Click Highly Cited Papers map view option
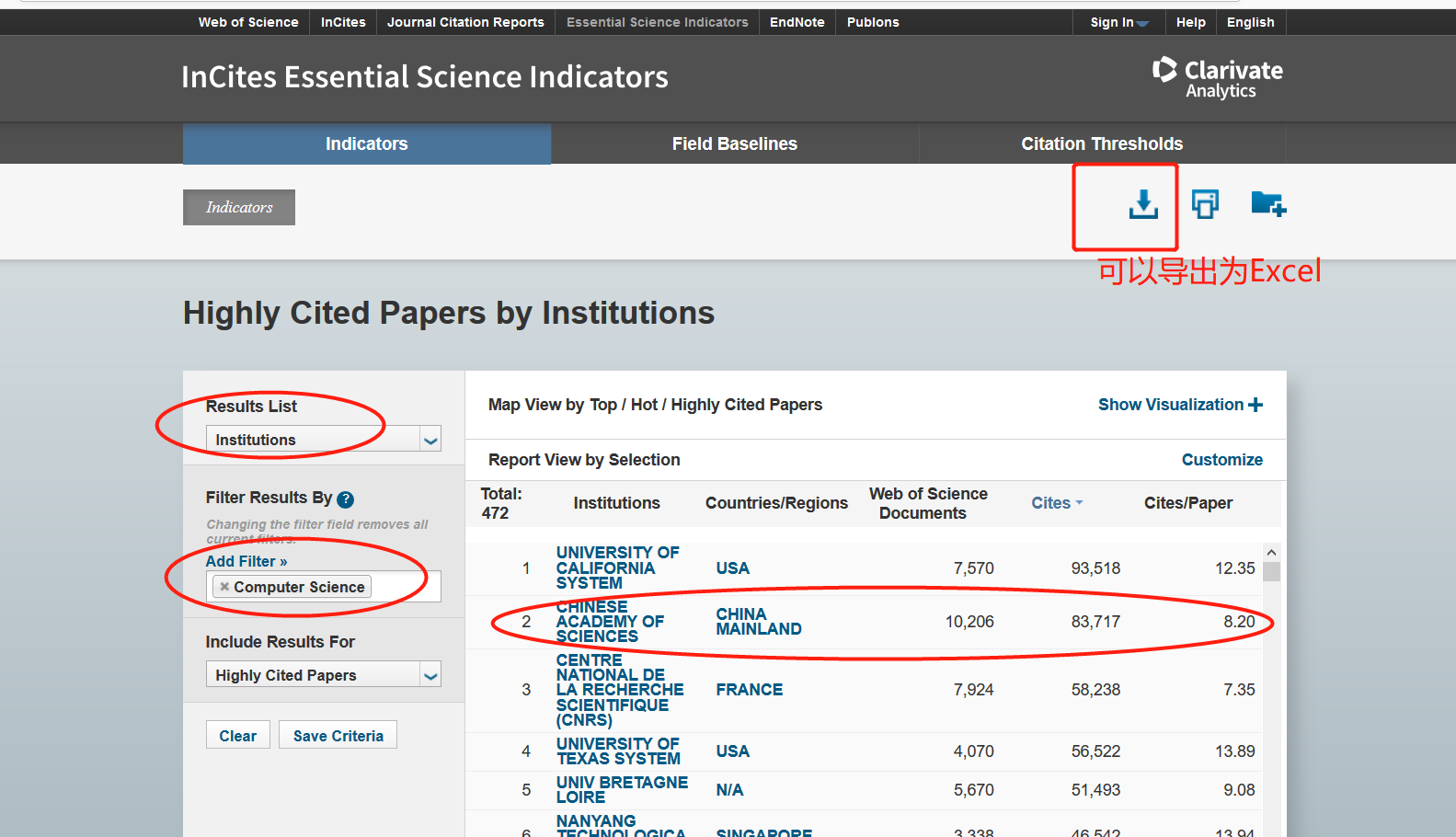Viewport: 1456px width, 837px height. point(747,405)
